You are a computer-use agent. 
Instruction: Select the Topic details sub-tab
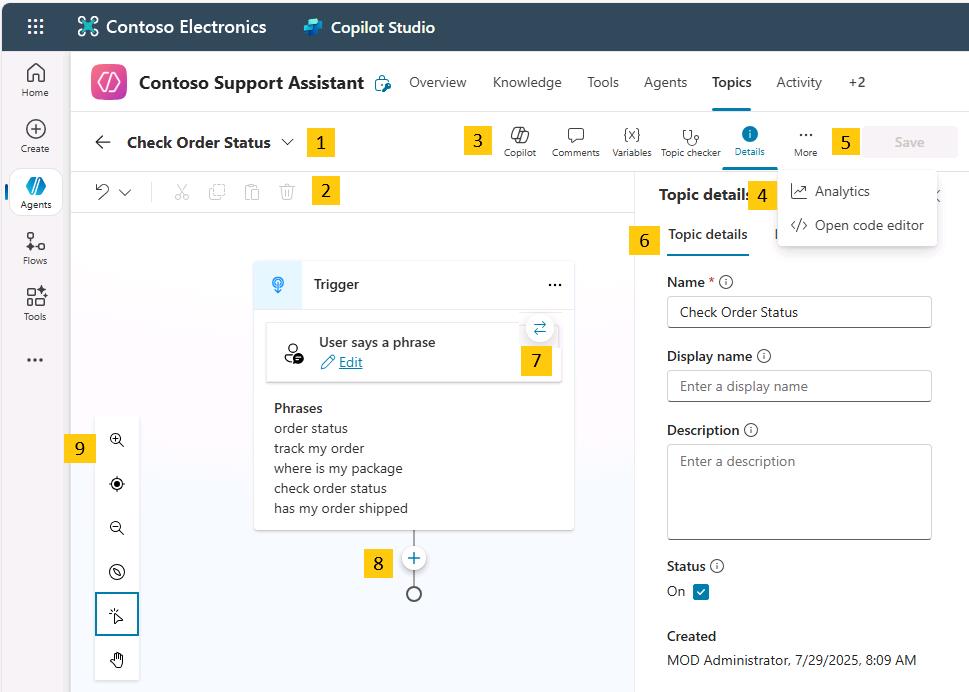tap(708, 234)
